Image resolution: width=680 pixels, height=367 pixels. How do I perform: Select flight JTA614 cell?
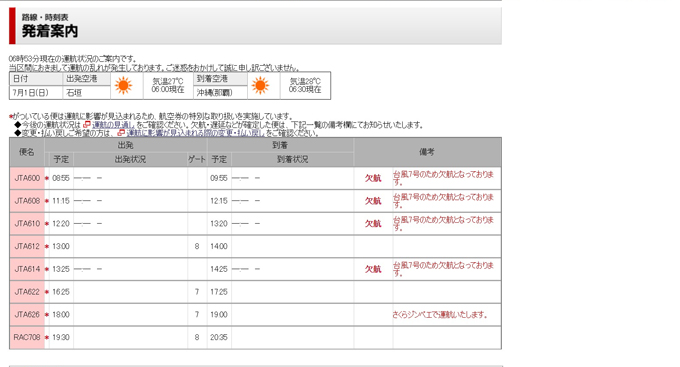coord(27,269)
